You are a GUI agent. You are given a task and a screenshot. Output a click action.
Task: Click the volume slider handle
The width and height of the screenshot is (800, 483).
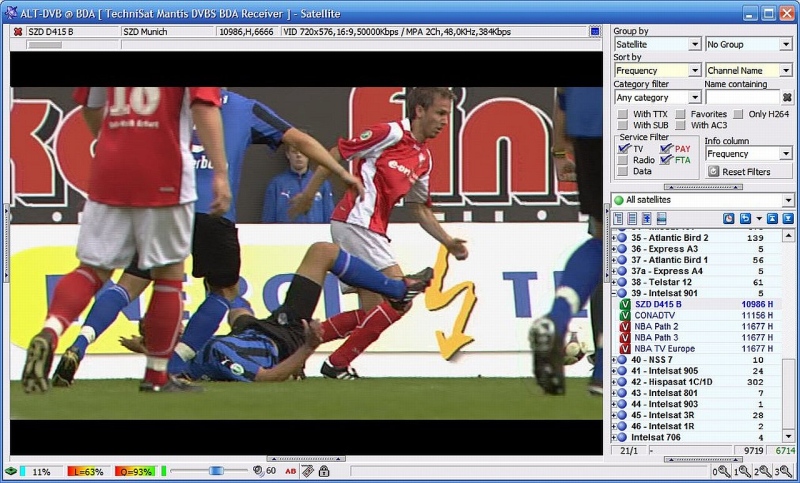[x=215, y=471]
